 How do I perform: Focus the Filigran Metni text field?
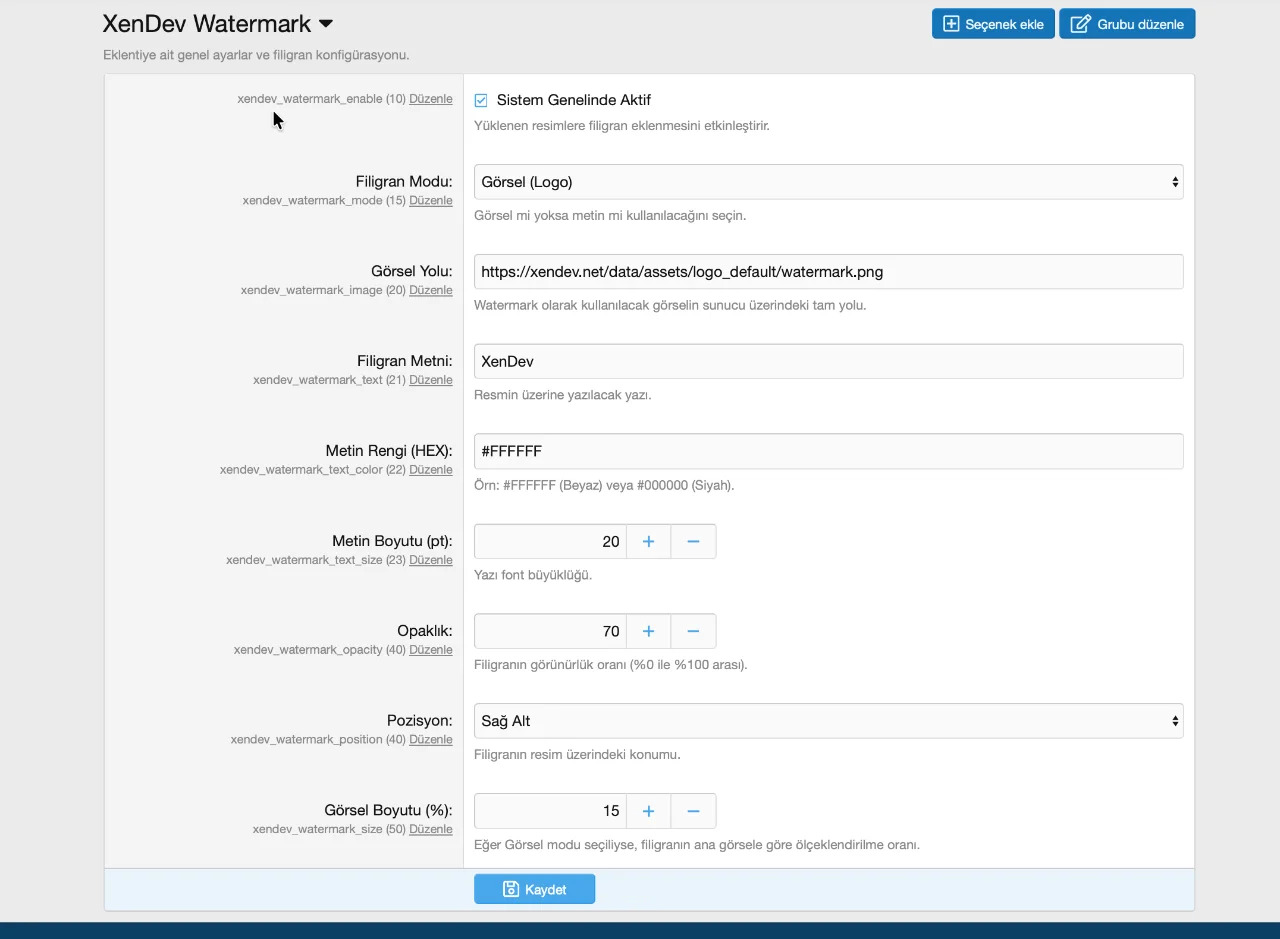tap(828, 361)
